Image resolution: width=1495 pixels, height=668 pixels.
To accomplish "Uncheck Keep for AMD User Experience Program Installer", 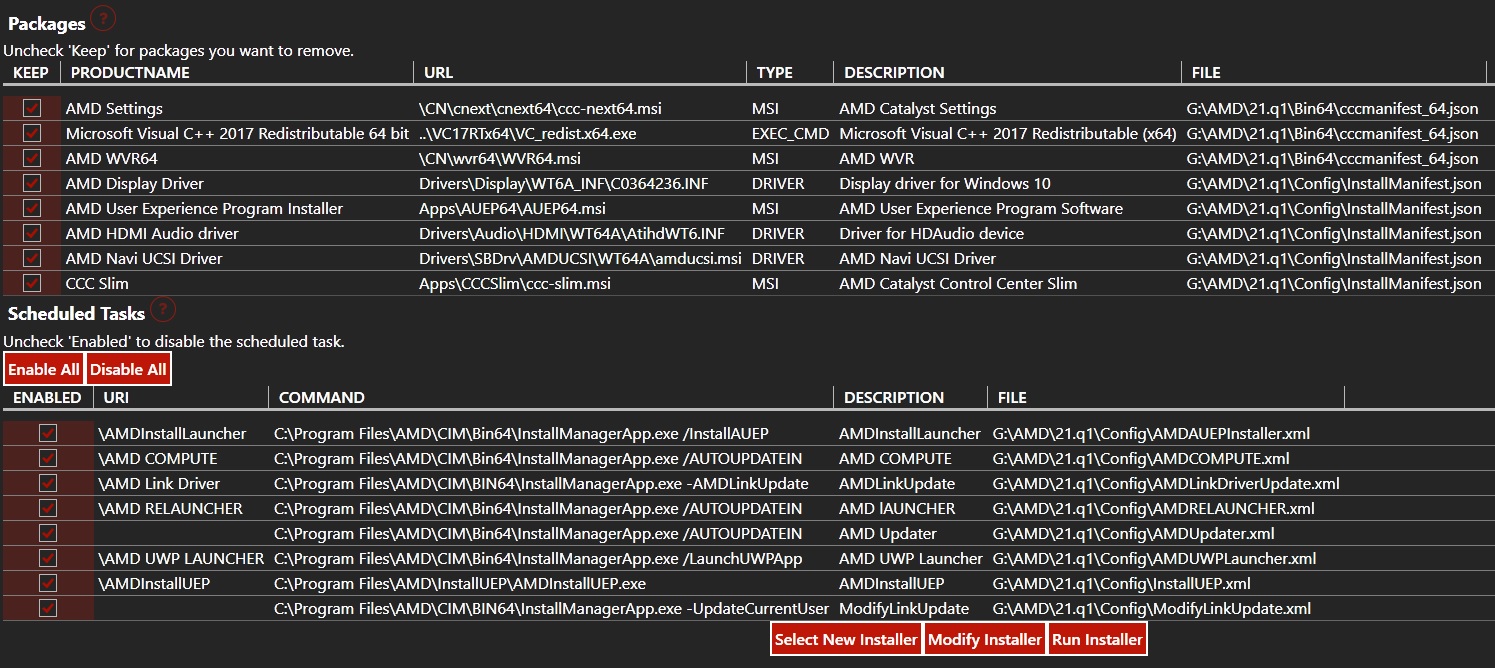I will (x=32, y=208).
